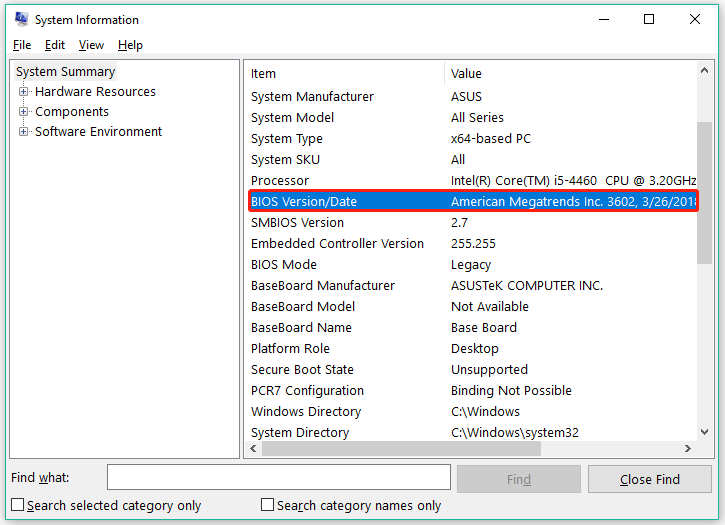Image resolution: width=725 pixels, height=525 pixels.
Task: Select the System Directory row
Action: [x=472, y=432]
